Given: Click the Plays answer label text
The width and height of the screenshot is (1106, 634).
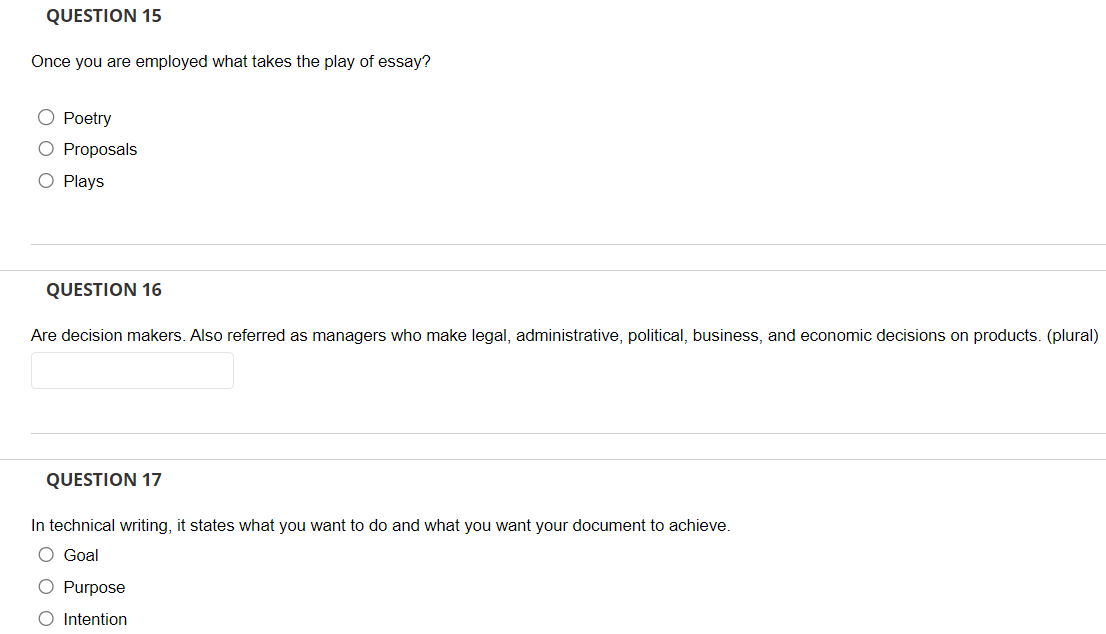Looking at the screenshot, I should pyautogui.click(x=83, y=181).
